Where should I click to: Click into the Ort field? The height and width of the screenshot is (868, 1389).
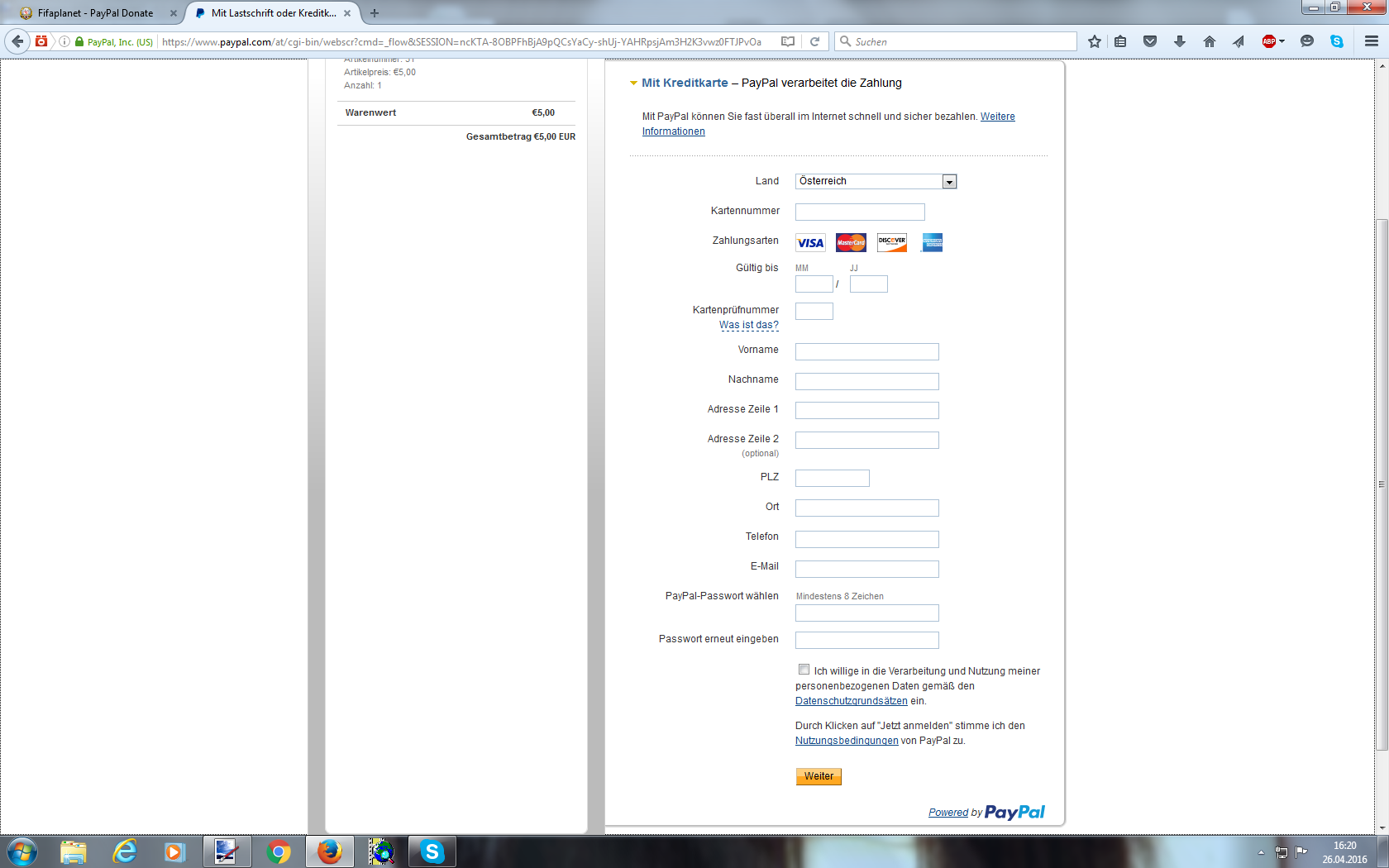tap(867, 508)
